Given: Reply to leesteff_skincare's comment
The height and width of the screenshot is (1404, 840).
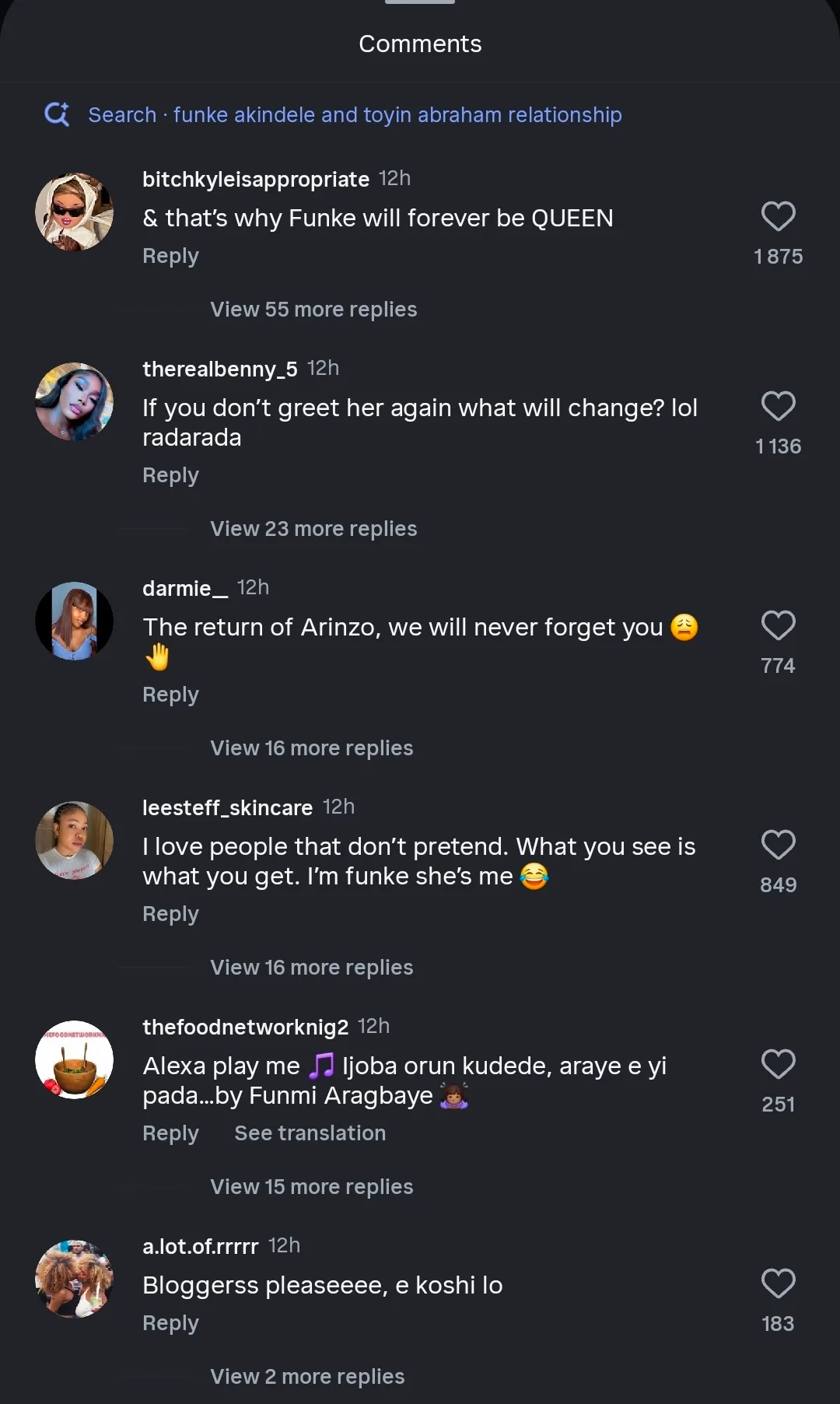Looking at the screenshot, I should [170, 914].
